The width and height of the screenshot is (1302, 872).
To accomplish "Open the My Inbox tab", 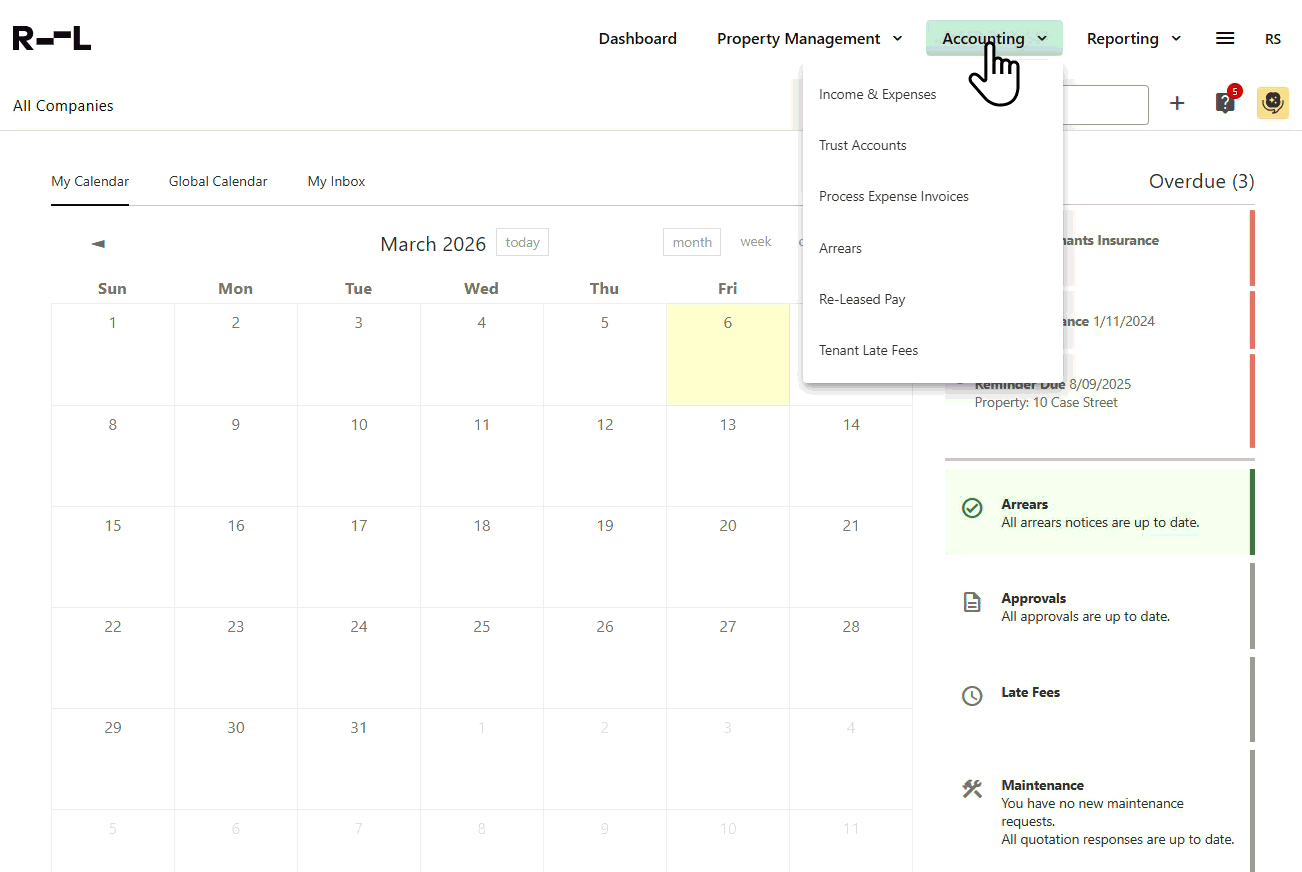I will point(336,181).
